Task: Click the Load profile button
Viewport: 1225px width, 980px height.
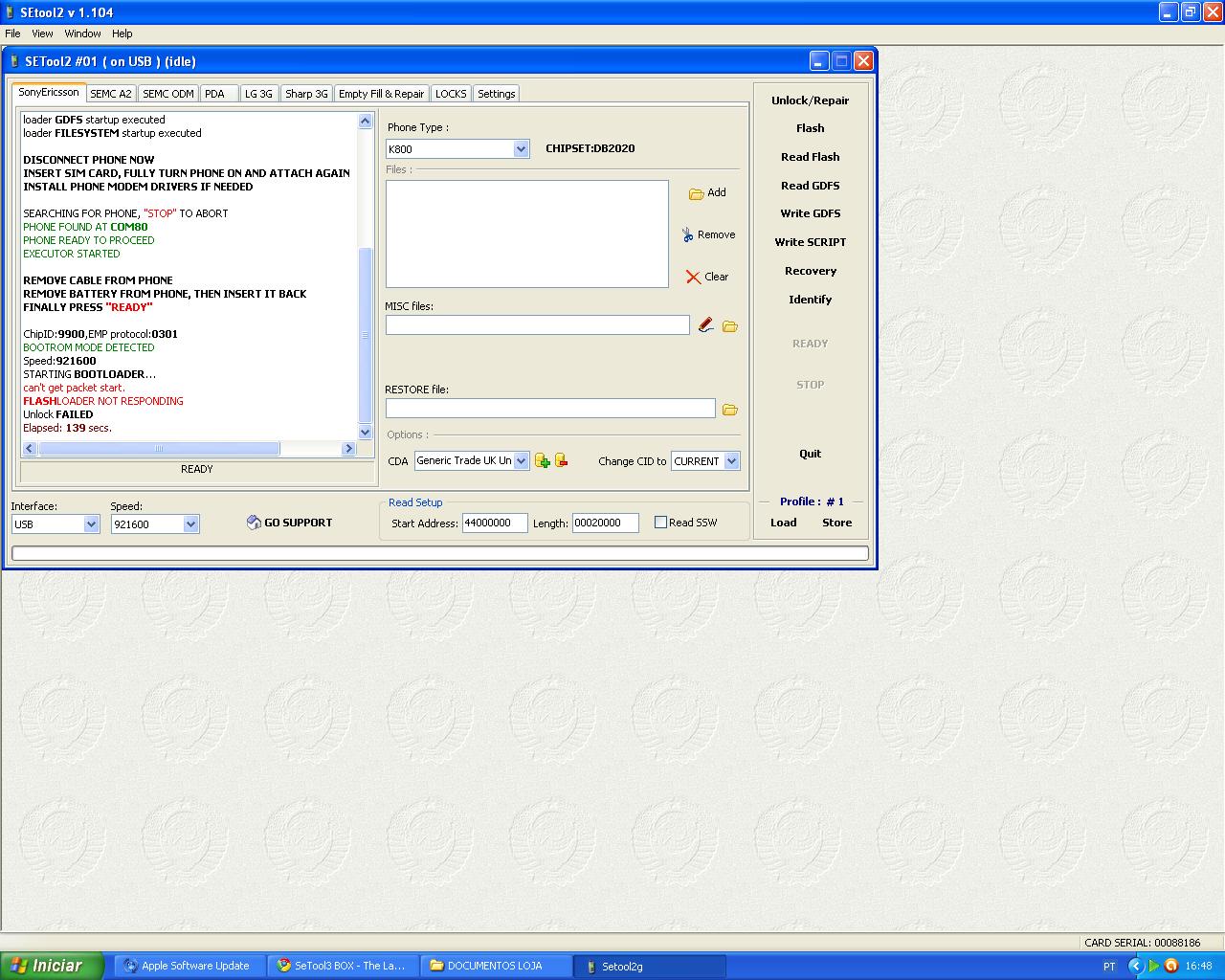Action: click(784, 523)
